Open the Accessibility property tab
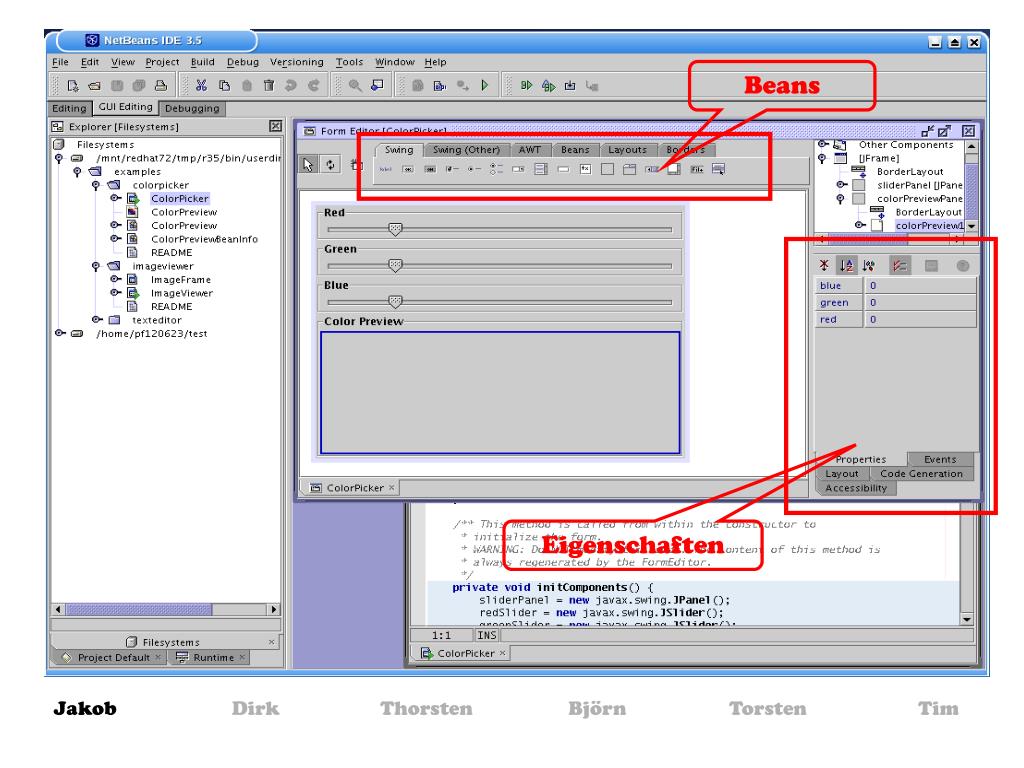1024x768 pixels. [x=856, y=488]
